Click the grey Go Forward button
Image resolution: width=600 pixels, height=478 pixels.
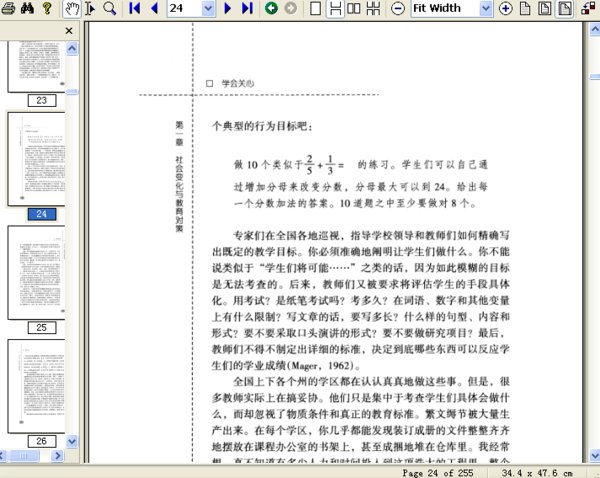click(x=291, y=8)
